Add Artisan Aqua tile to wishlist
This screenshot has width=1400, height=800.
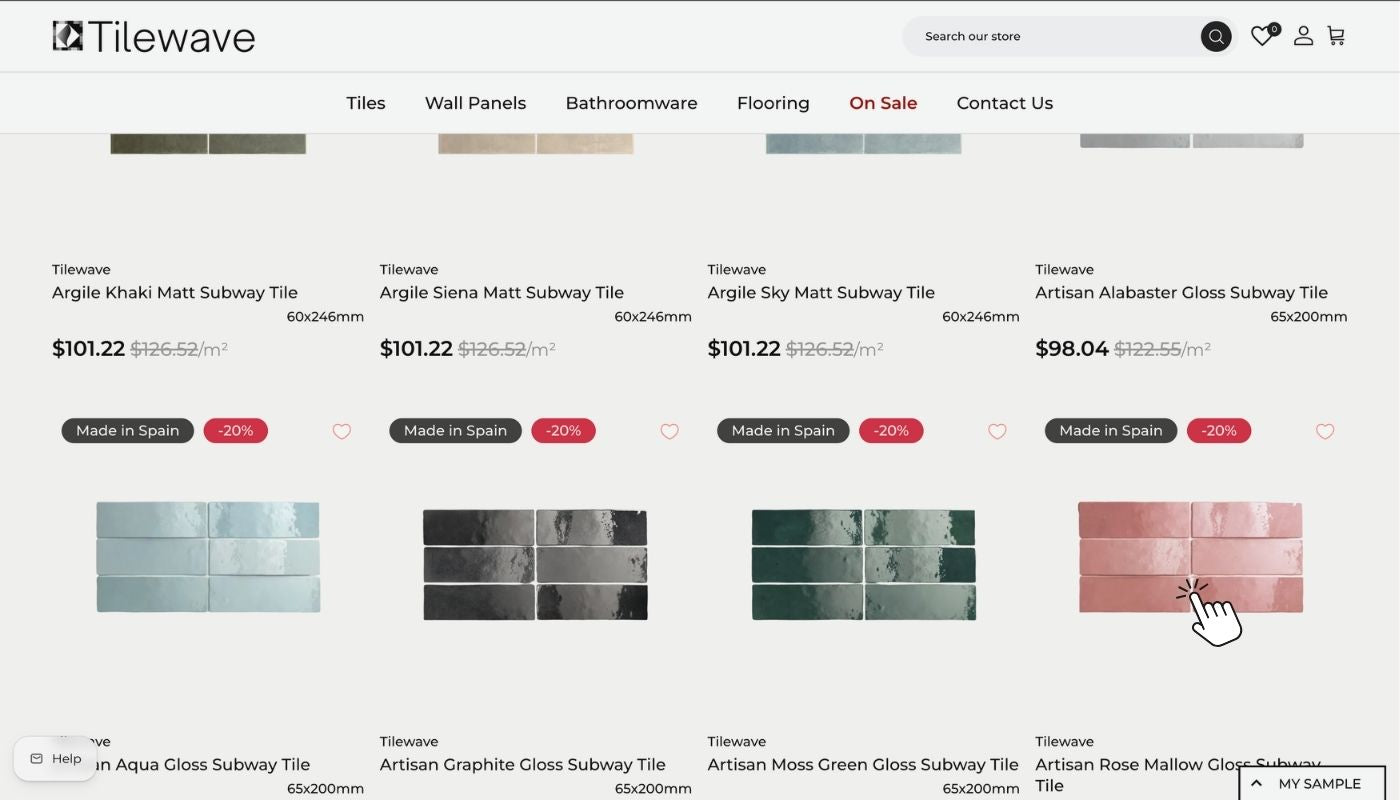[x=342, y=431]
